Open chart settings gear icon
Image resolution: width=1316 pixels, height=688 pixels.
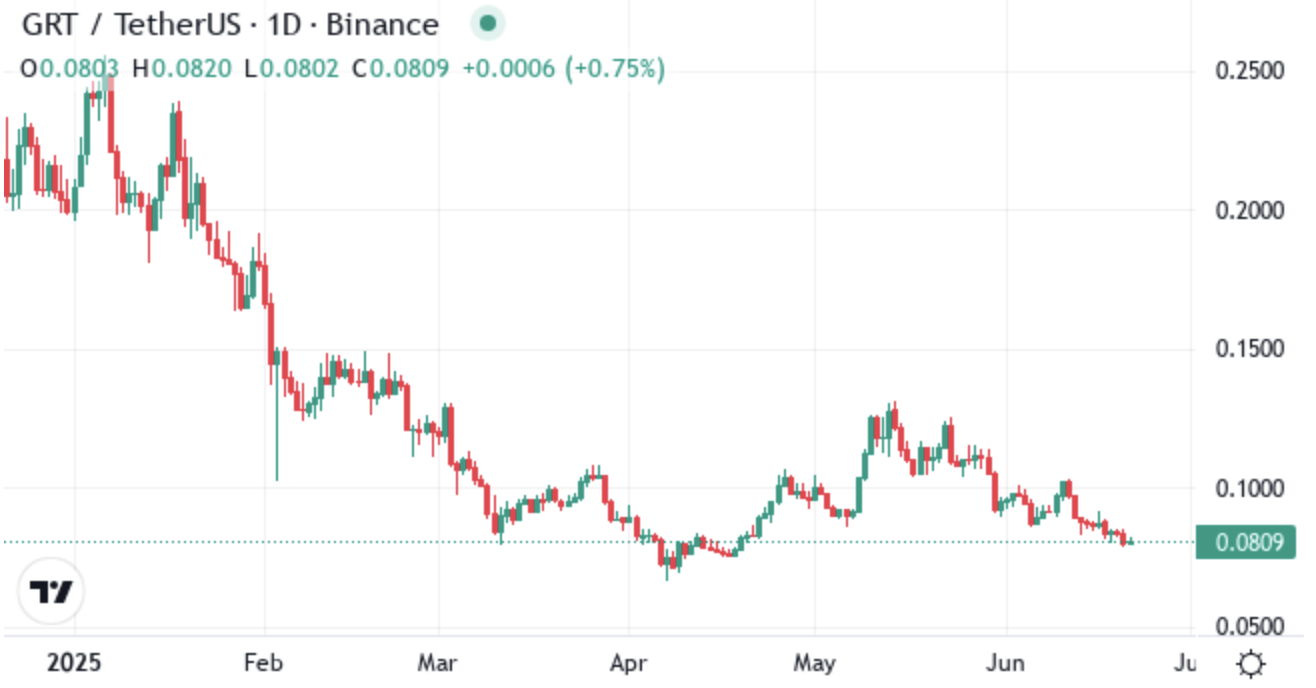[1250, 664]
